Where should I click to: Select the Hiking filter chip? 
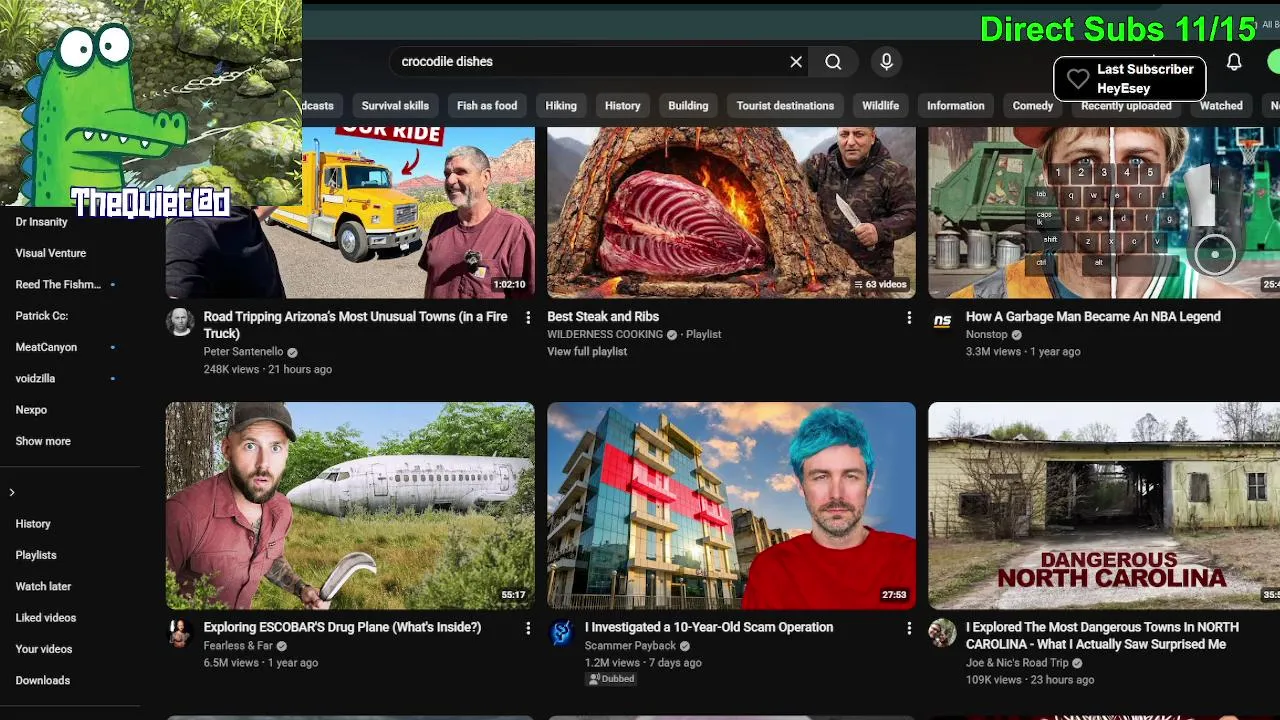tap(561, 106)
